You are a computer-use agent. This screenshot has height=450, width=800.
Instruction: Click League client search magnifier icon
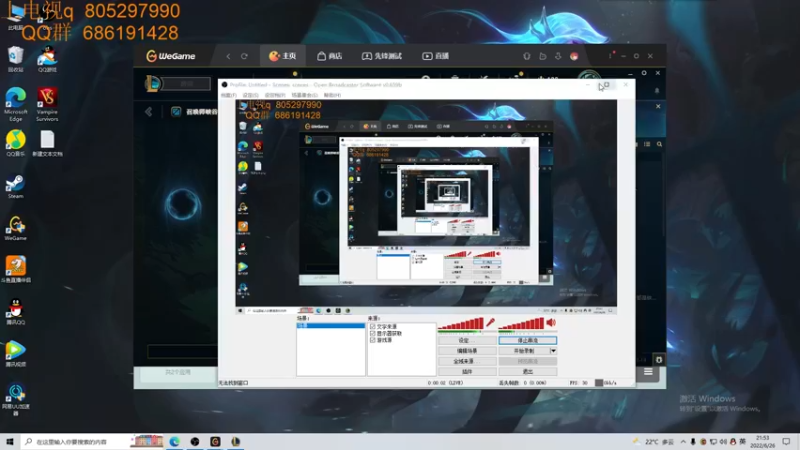pos(659,144)
